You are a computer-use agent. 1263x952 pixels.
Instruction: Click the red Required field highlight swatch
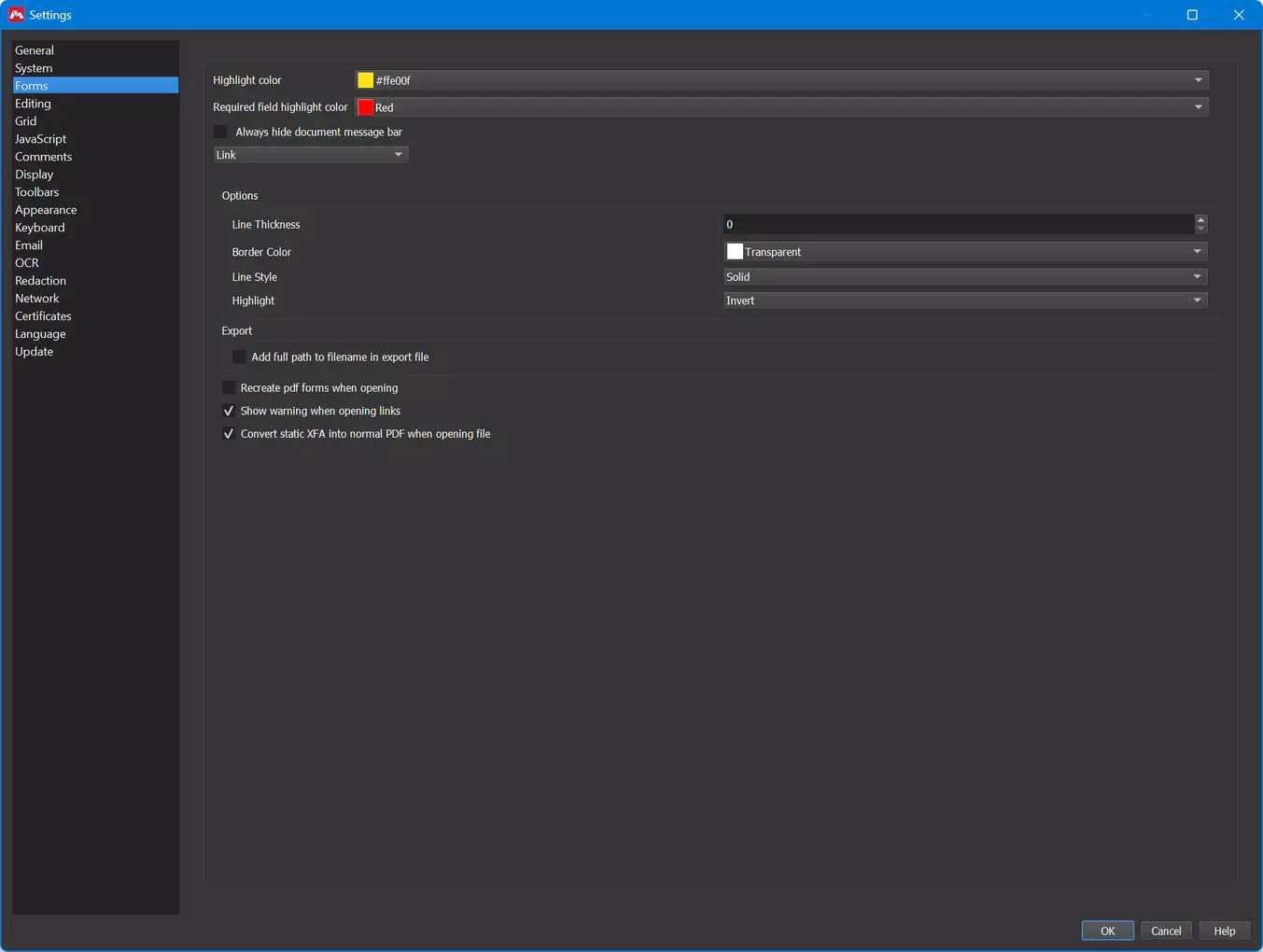point(366,107)
